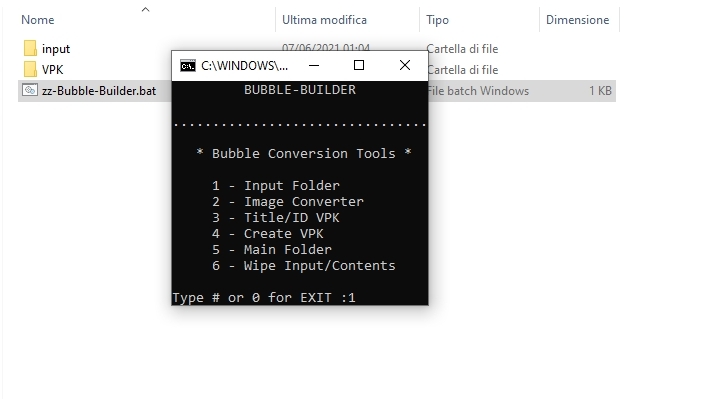Maximize the command prompt window
This screenshot has height=399, width=710.
coord(359,66)
